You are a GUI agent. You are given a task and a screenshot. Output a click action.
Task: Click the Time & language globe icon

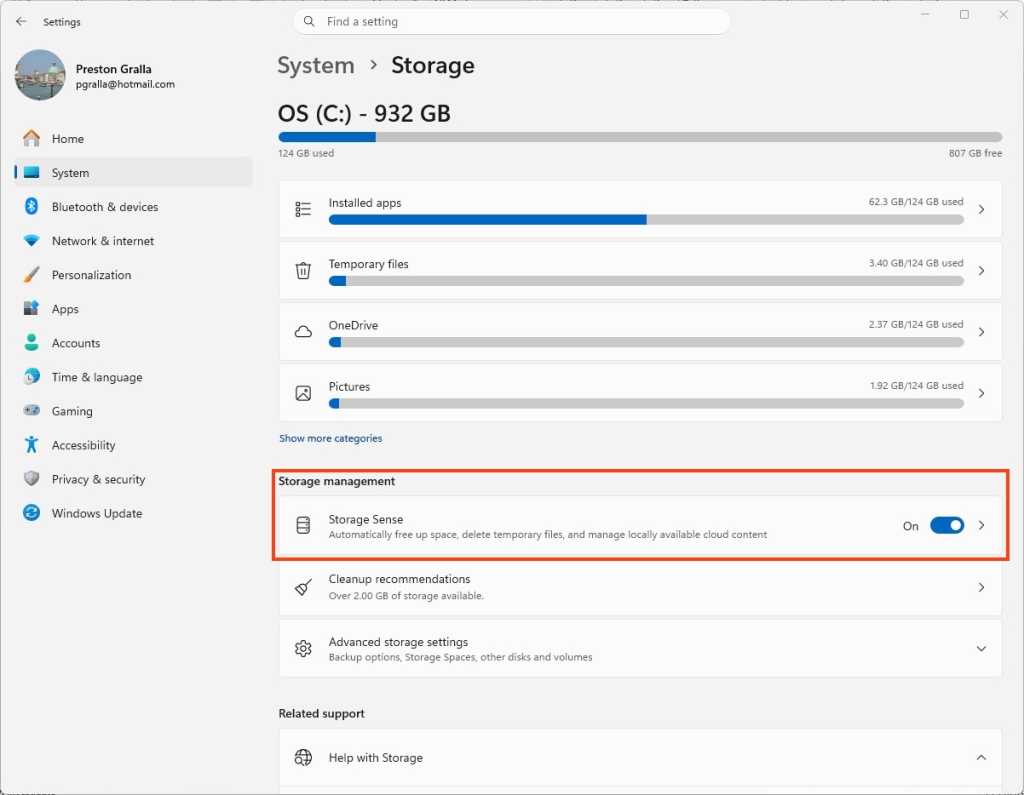click(x=31, y=376)
